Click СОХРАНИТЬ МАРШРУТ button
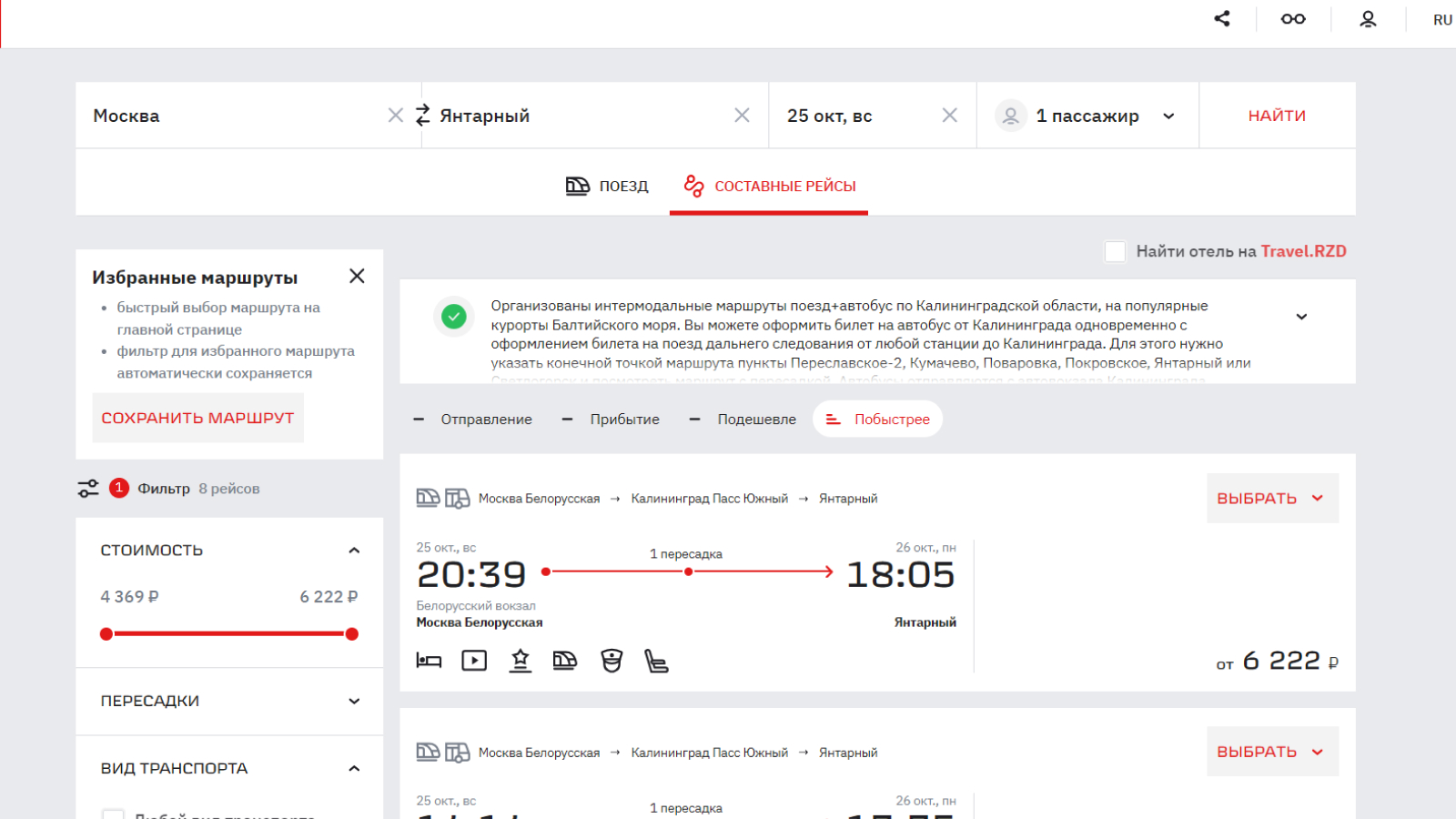The width and height of the screenshot is (1456, 819). pos(197,418)
